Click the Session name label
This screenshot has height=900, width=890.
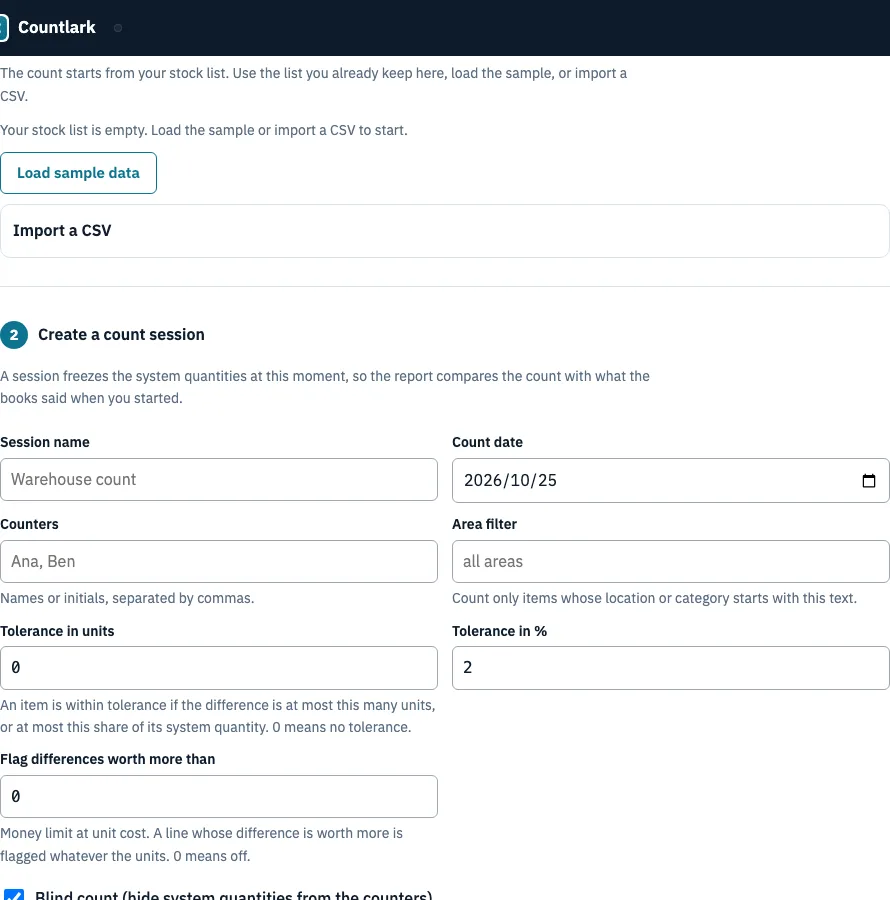[x=45, y=443]
